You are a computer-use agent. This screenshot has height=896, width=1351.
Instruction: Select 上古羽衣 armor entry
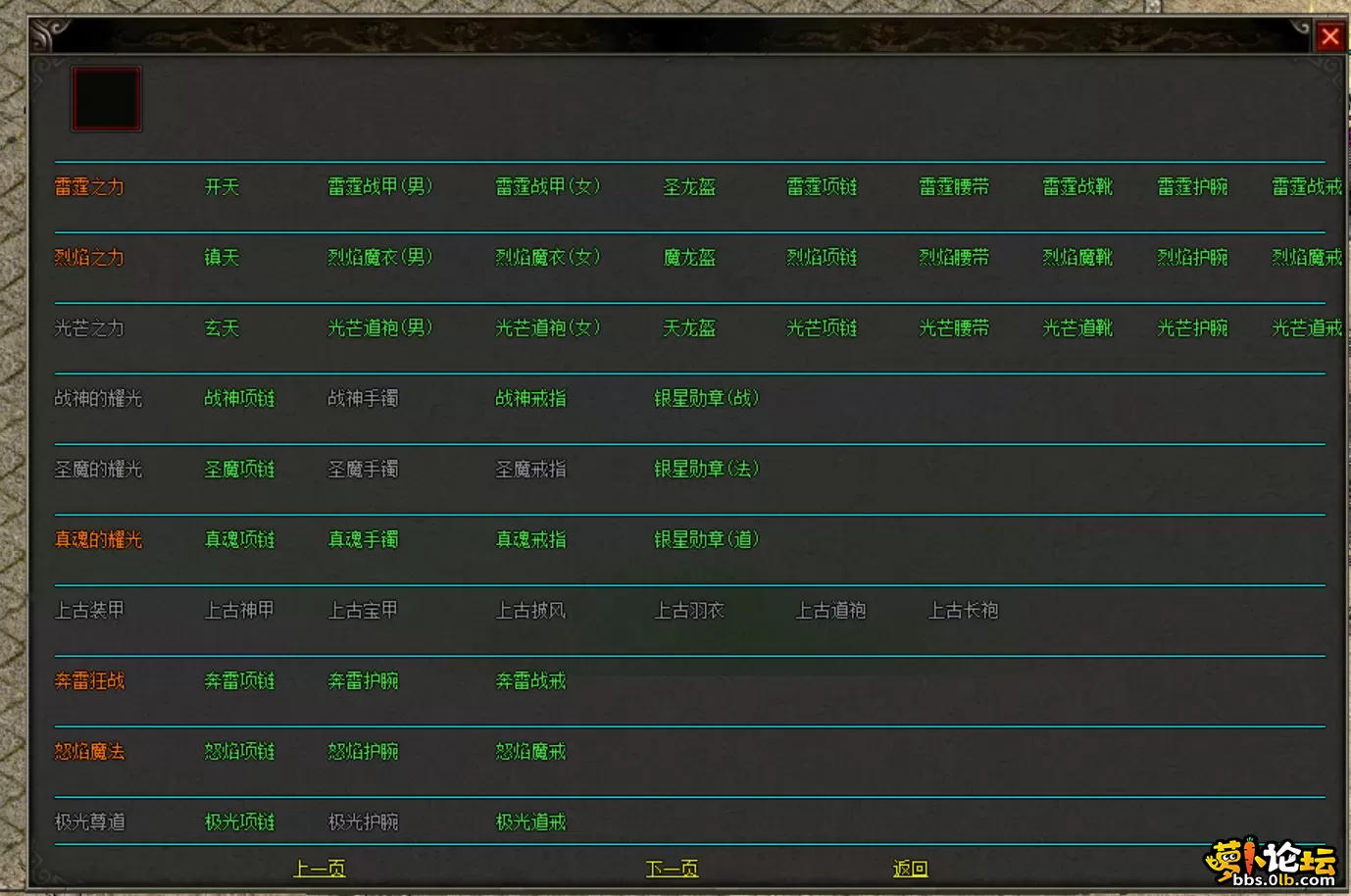pos(689,610)
